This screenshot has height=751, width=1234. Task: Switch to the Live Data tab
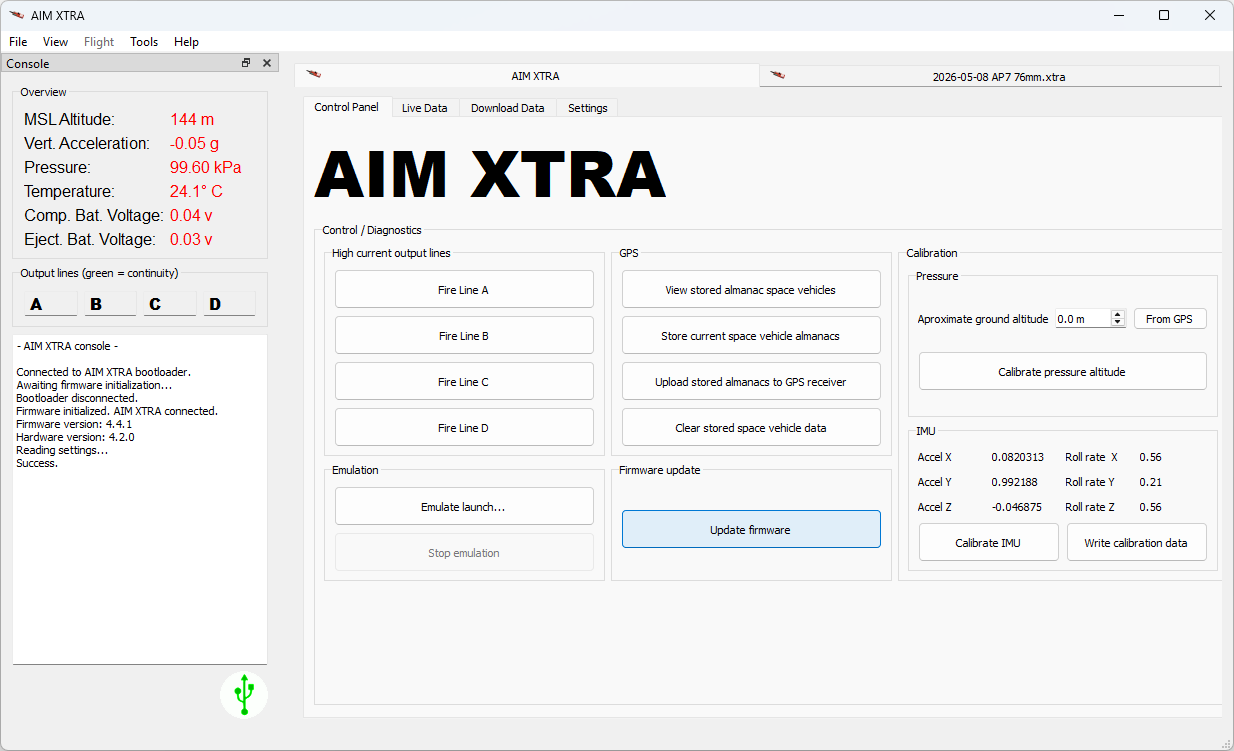point(425,108)
